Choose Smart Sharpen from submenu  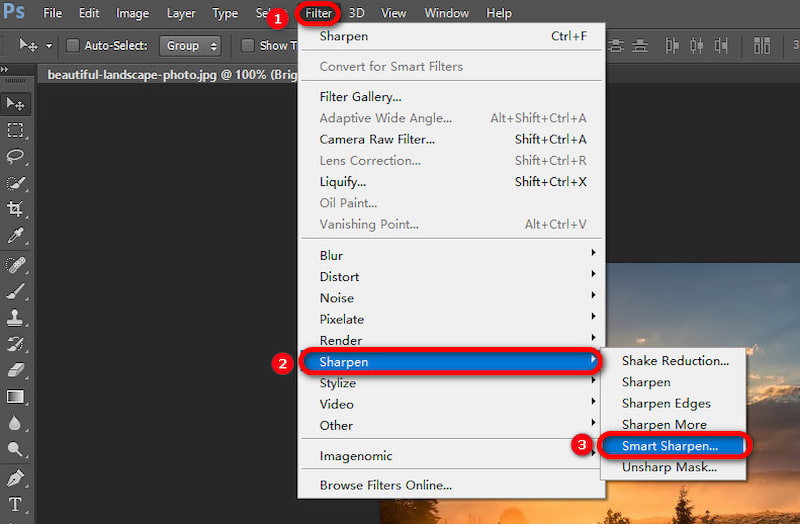point(672,446)
